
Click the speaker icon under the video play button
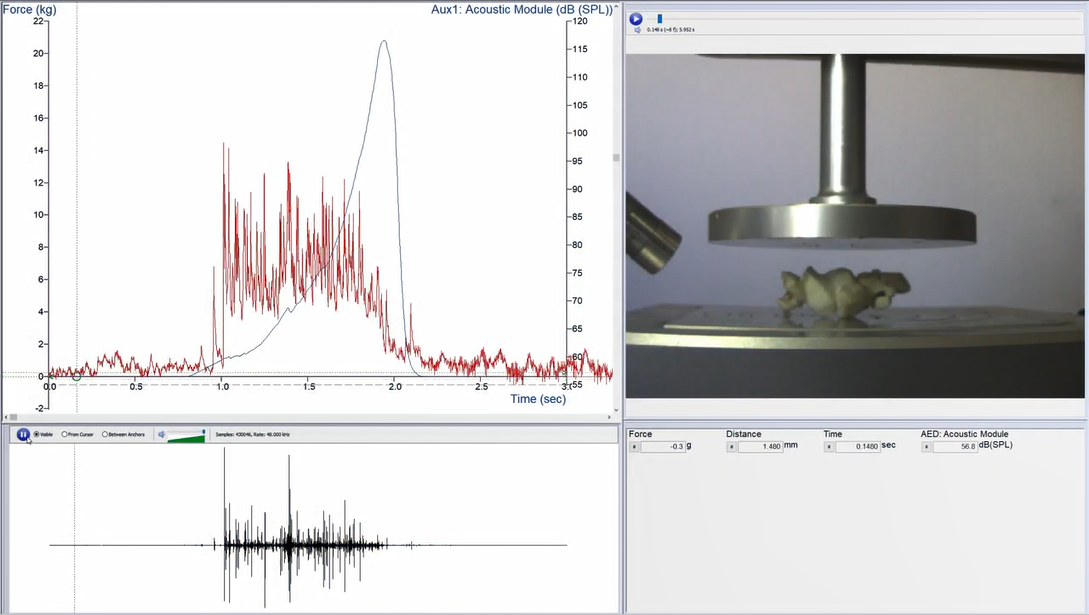pyautogui.click(x=638, y=30)
